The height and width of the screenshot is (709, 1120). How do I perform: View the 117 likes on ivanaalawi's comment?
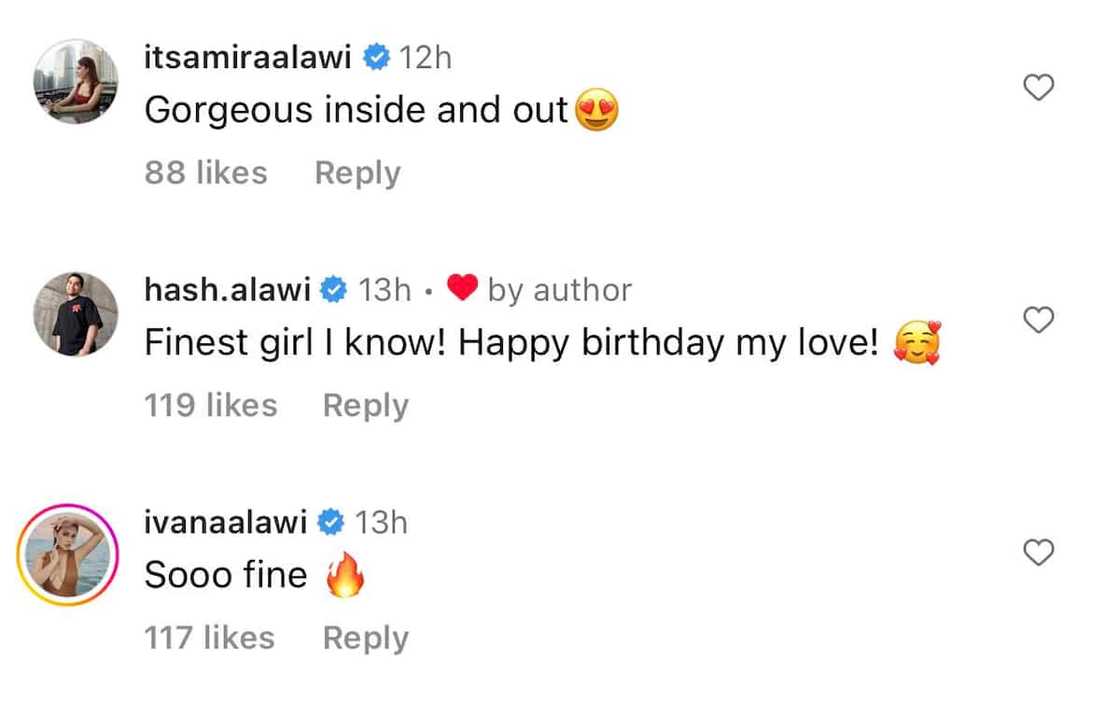[x=209, y=637]
